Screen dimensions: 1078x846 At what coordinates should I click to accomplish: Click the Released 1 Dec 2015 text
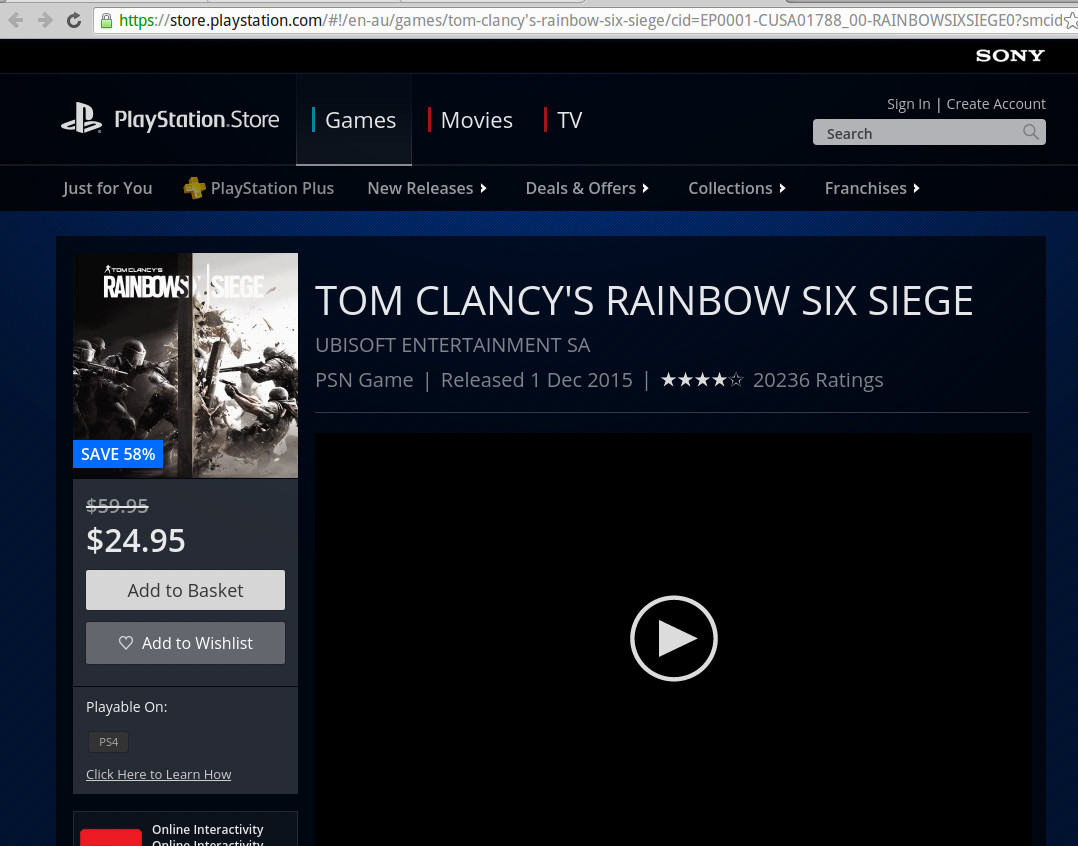coord(537,380)
